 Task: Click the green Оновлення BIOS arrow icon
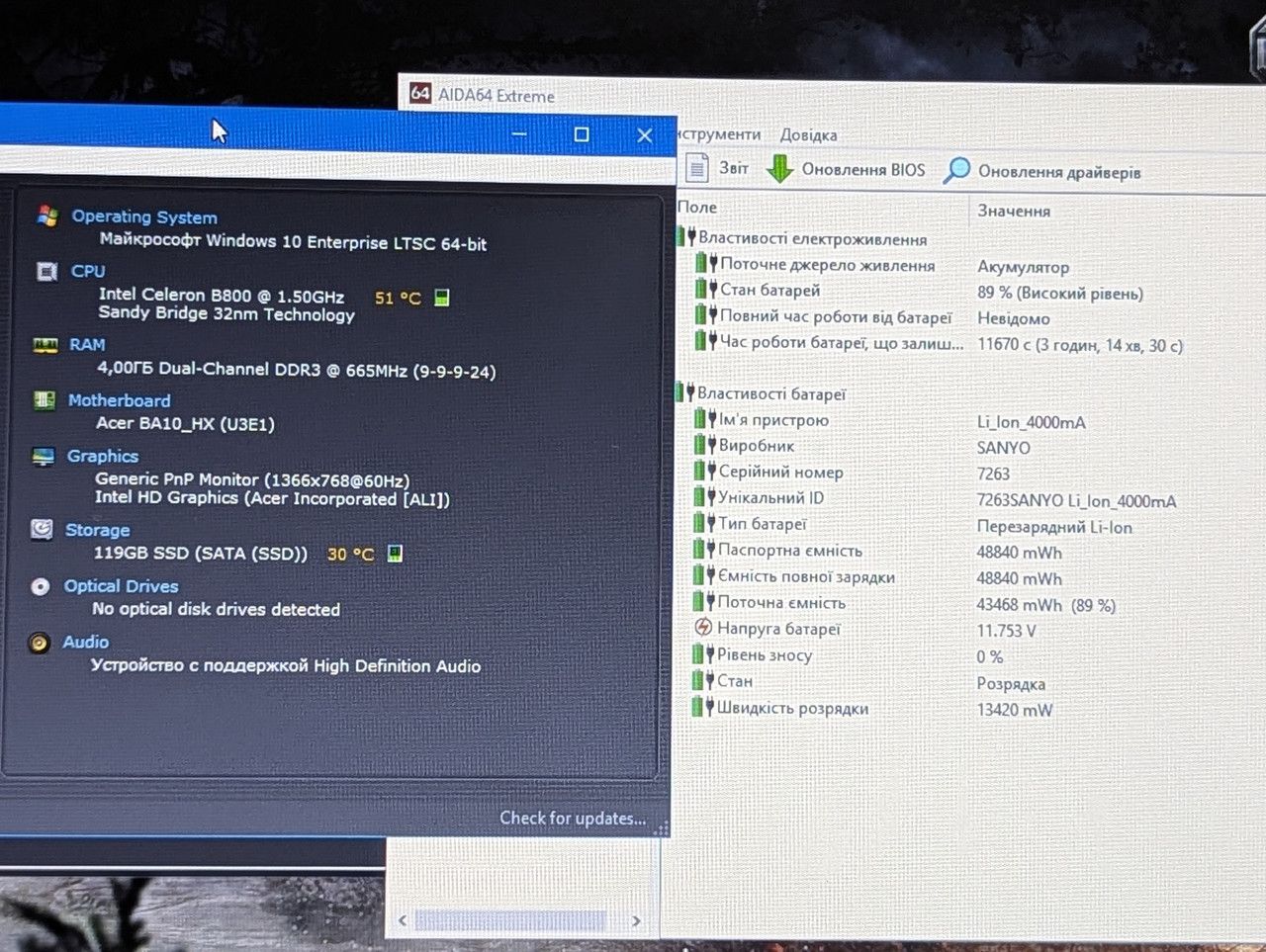[x=780, y=168]
